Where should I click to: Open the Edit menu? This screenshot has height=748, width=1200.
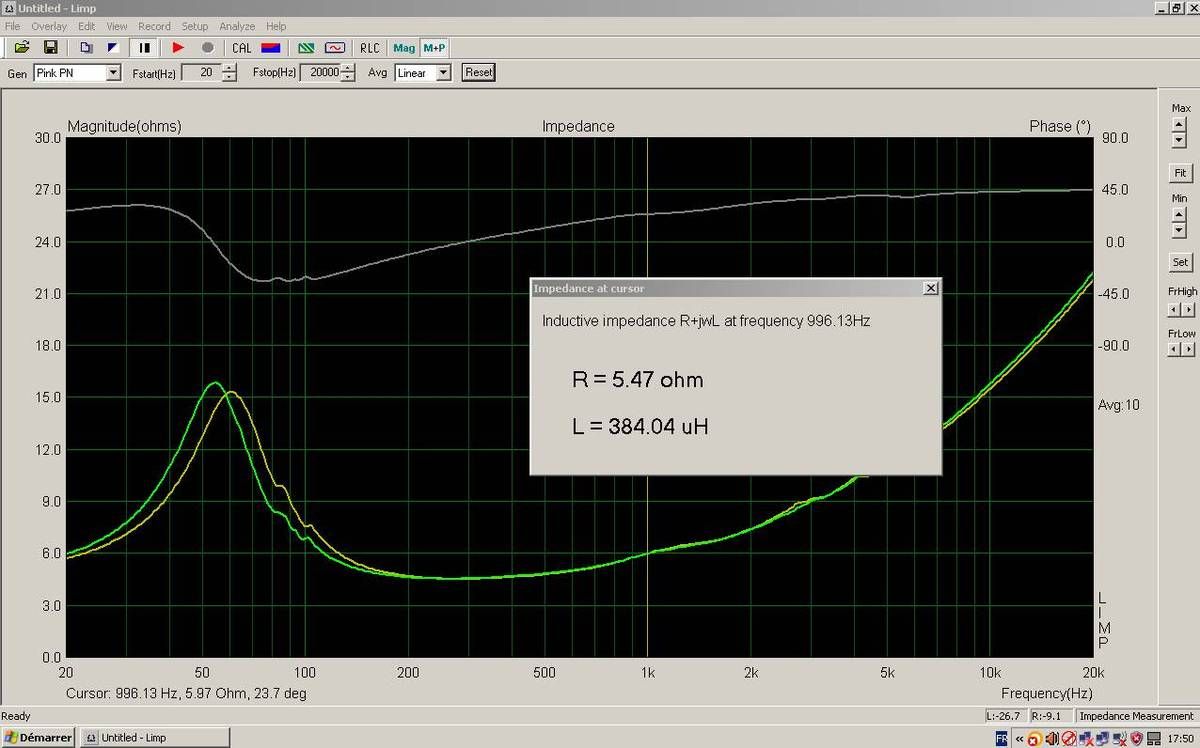click(x=87, y=26)
